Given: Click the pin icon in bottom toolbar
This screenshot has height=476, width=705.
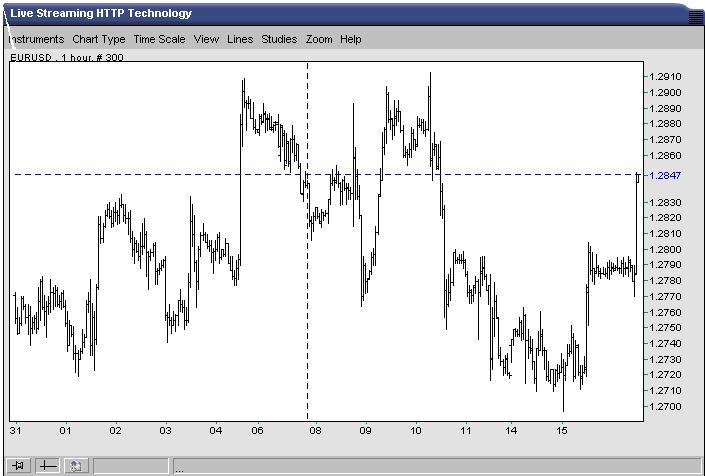Looking at the screenshot, I should (x=18, y=466).
